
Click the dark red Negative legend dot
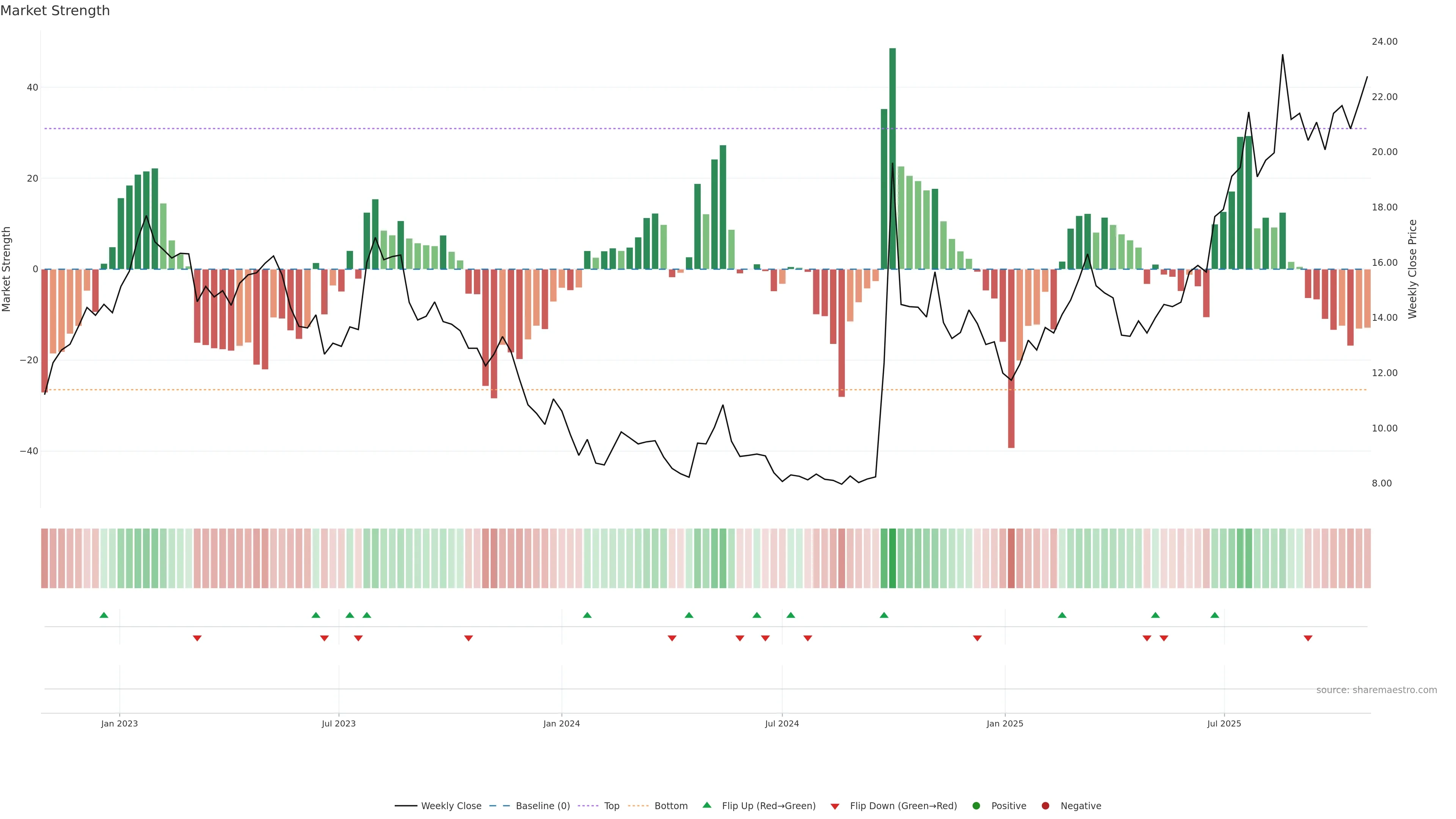click(x=1045, y=806)
